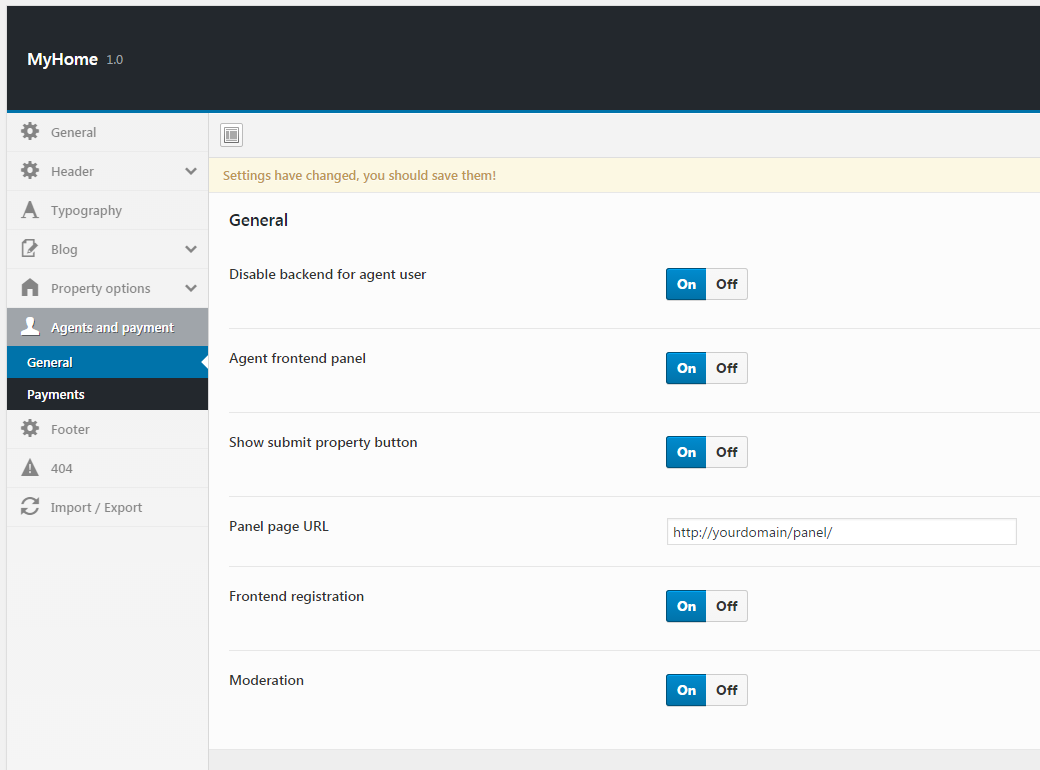Click the MyHome theme title
Viewport: 1040px width, 770px height.
coord(62,59)
